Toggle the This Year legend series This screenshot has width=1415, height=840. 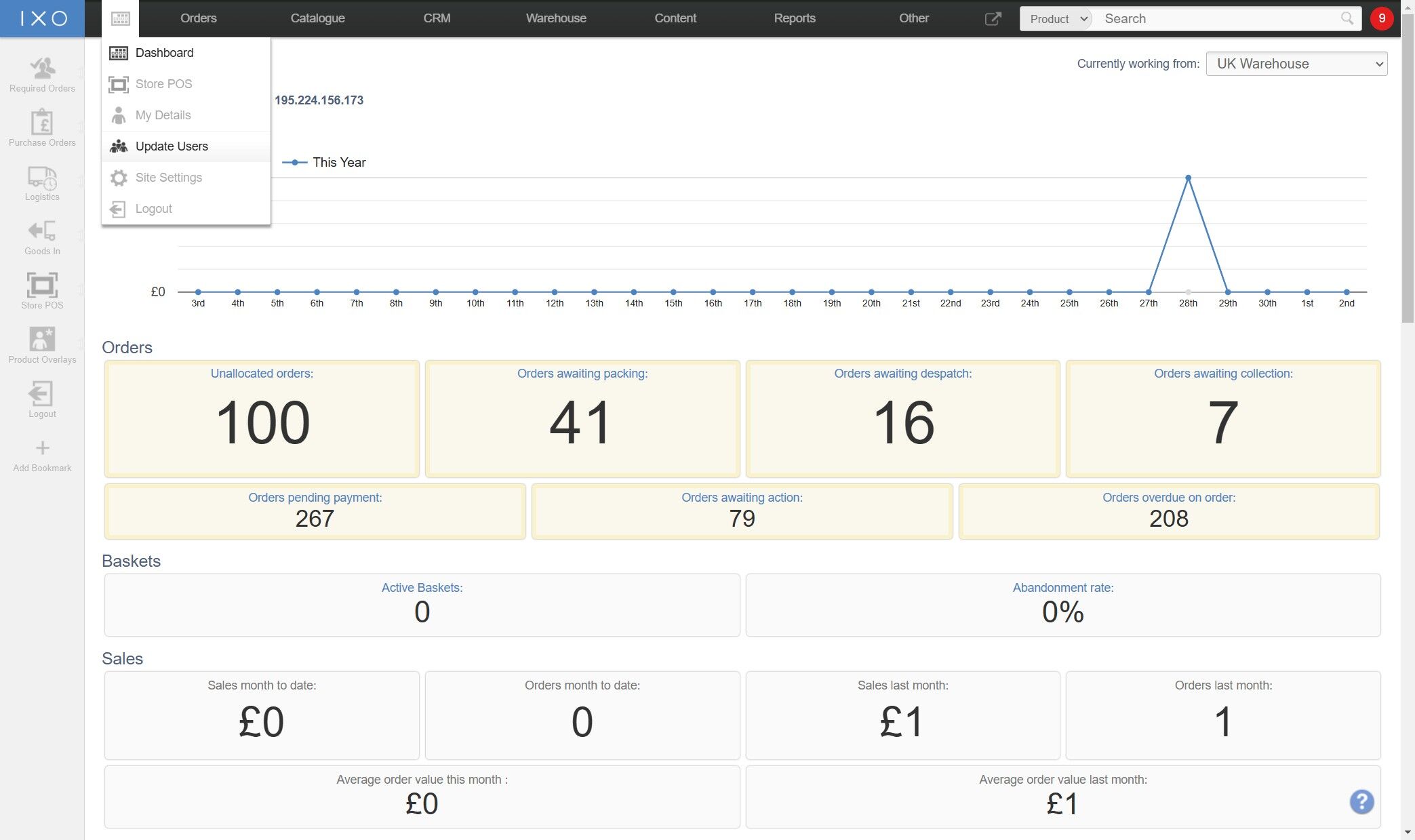point(324,162)
